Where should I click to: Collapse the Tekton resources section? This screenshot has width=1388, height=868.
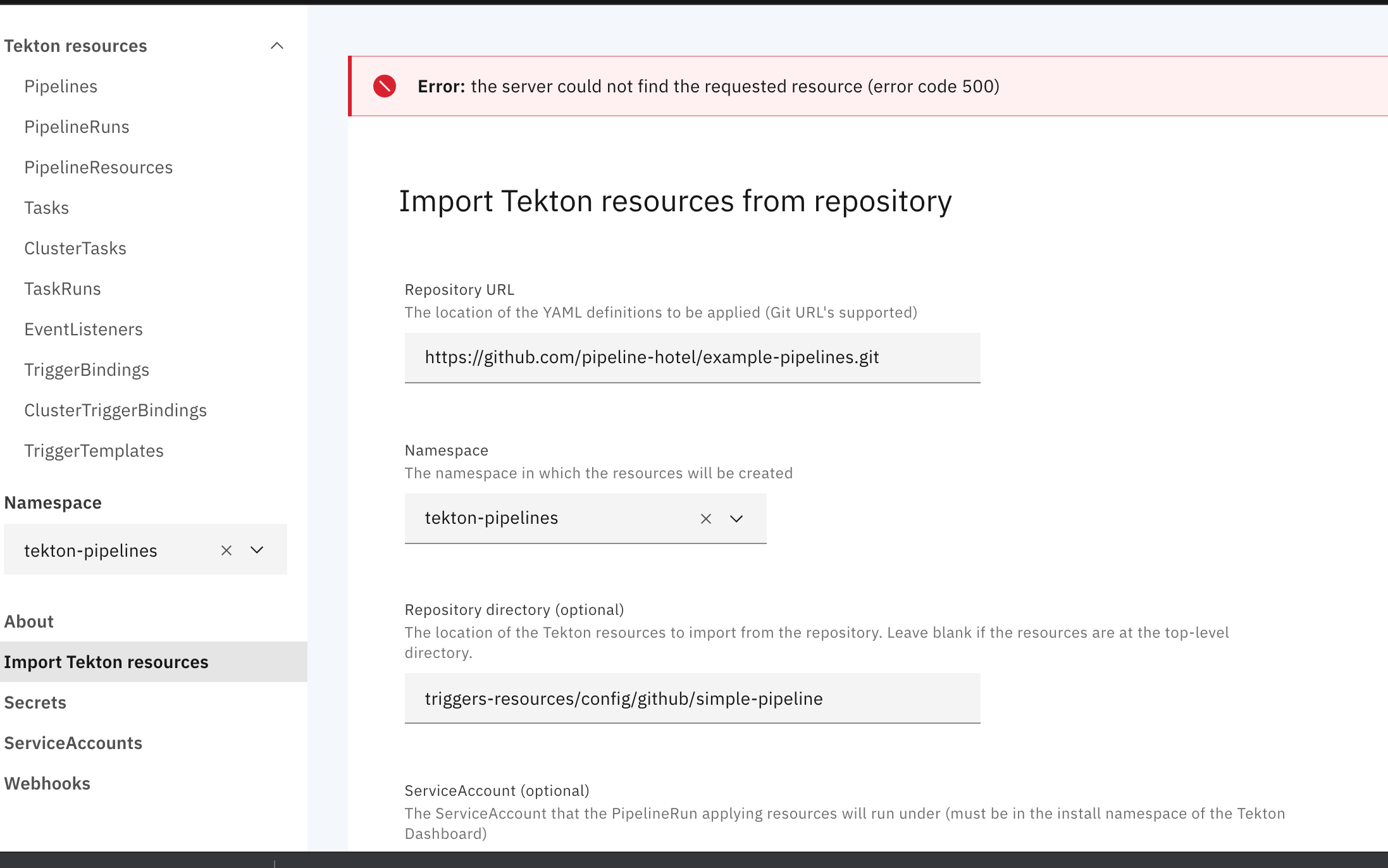point(276,46)
